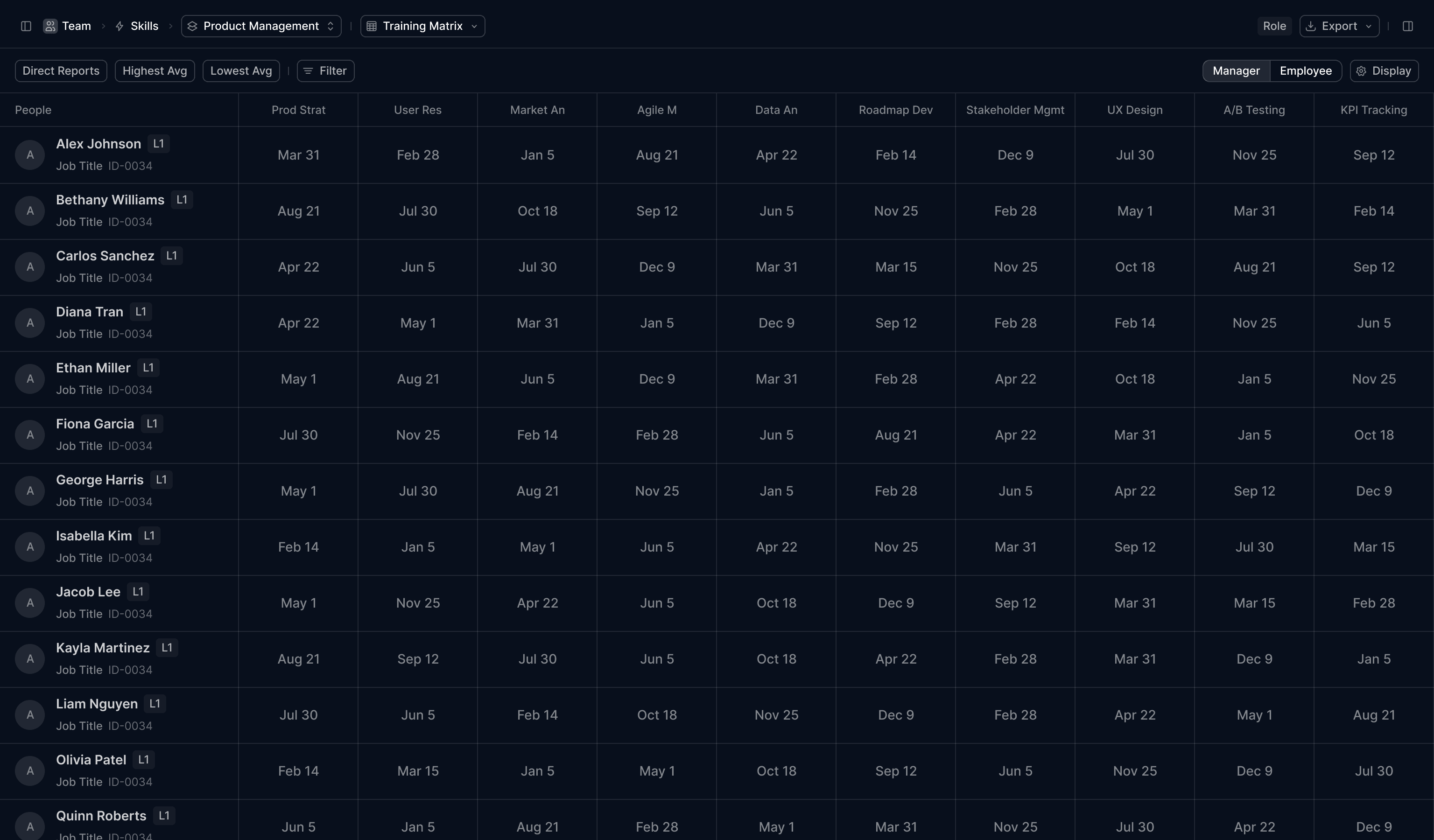Image resolution: width=1434 pixels, height=840 pixels.
Task: Open the Filter button
Action: tap(325, 71)
